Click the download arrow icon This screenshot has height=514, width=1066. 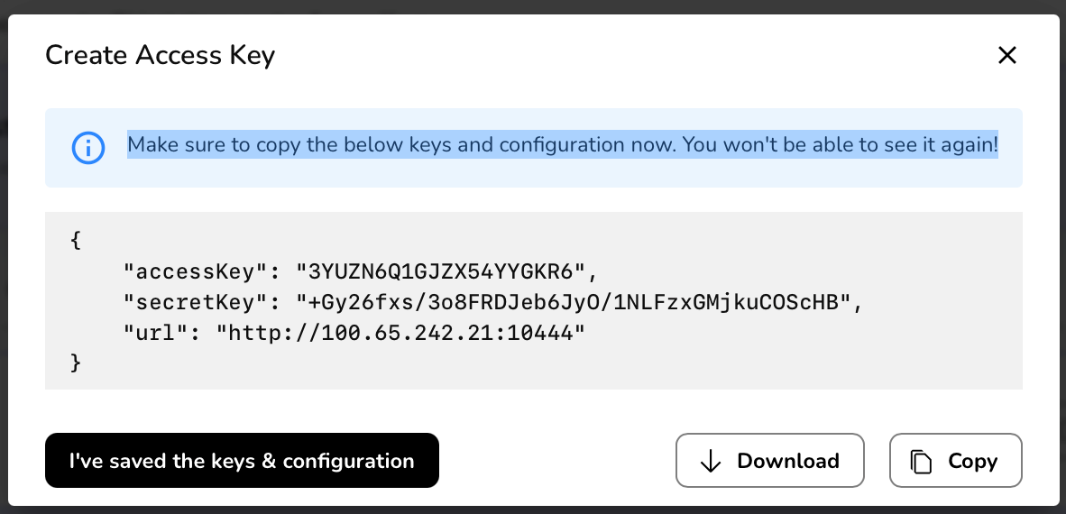tap(711, 461)
